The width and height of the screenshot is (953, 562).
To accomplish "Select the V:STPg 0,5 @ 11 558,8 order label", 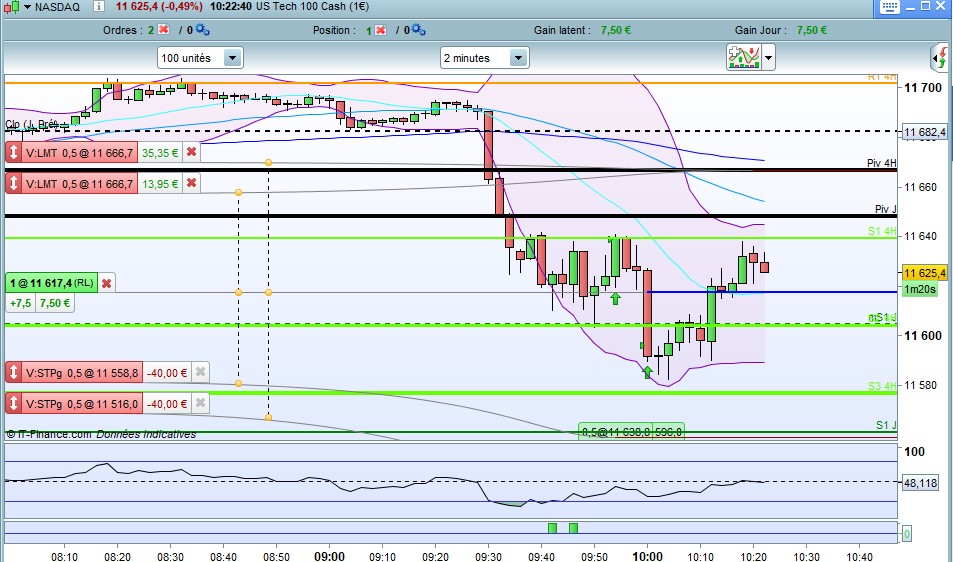I will tap(82, 373).
